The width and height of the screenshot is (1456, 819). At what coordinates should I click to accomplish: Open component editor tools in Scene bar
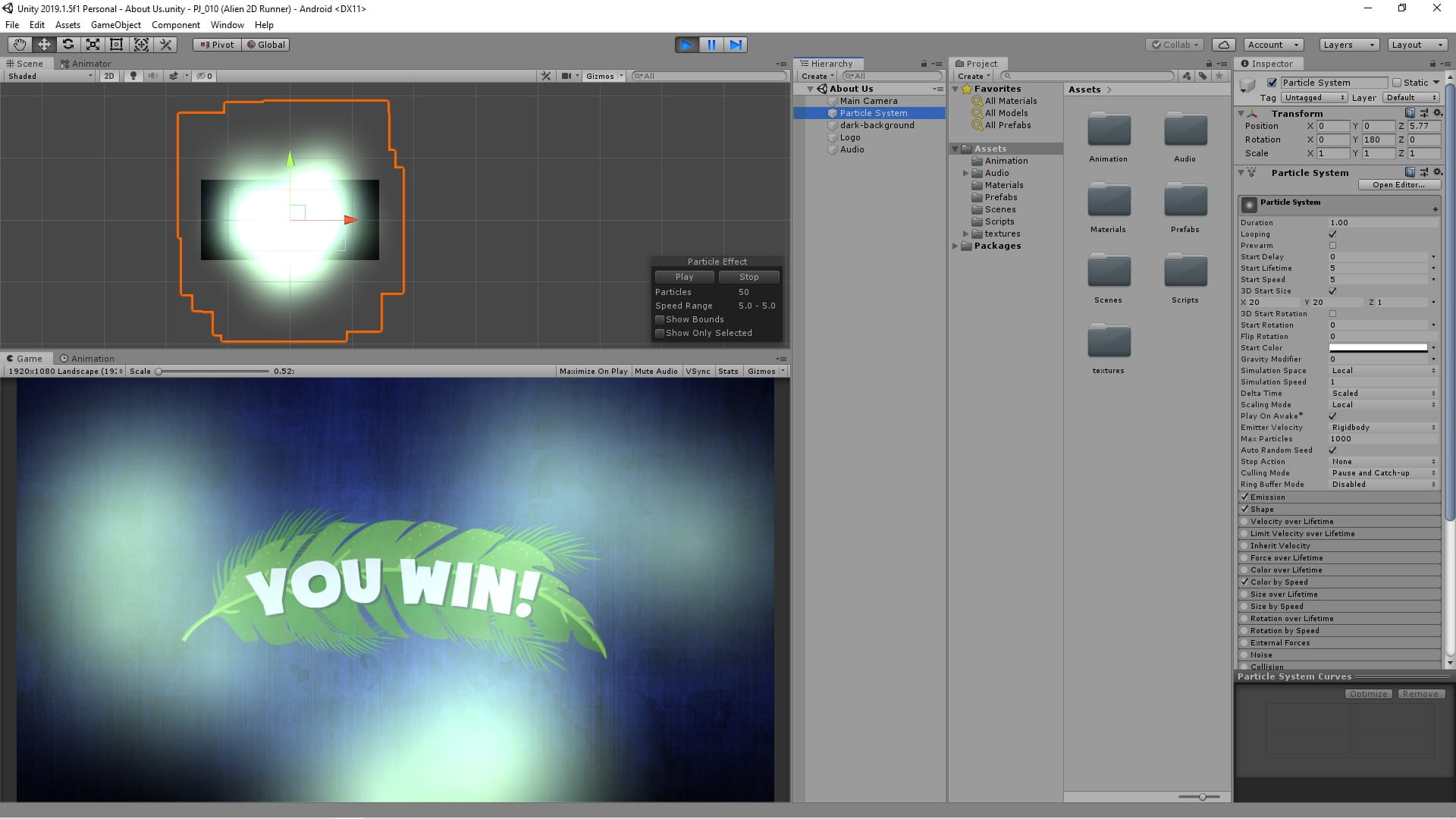coord(546,76)
